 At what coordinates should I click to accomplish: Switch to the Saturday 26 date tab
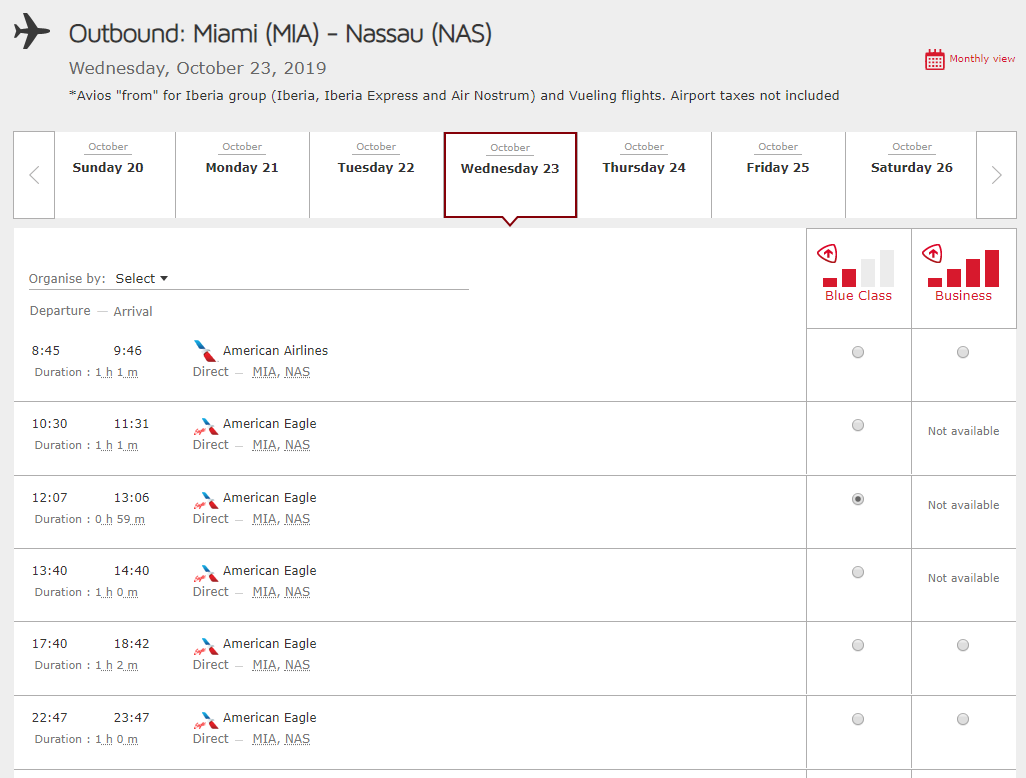coord(911,175)
